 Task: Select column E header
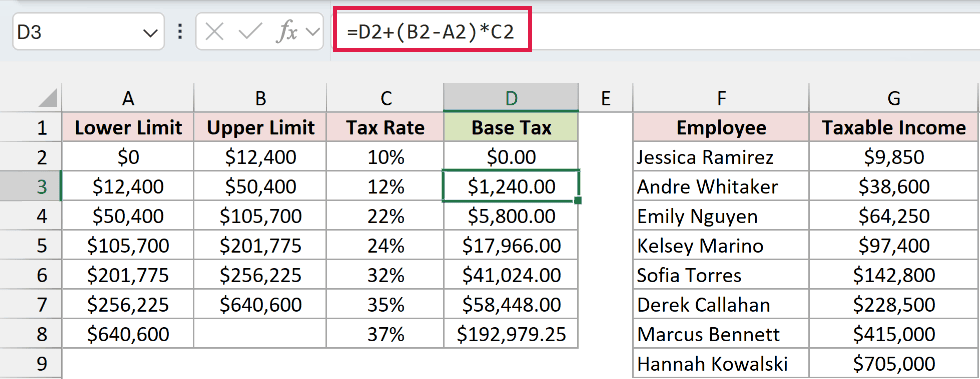pos(605,98)
